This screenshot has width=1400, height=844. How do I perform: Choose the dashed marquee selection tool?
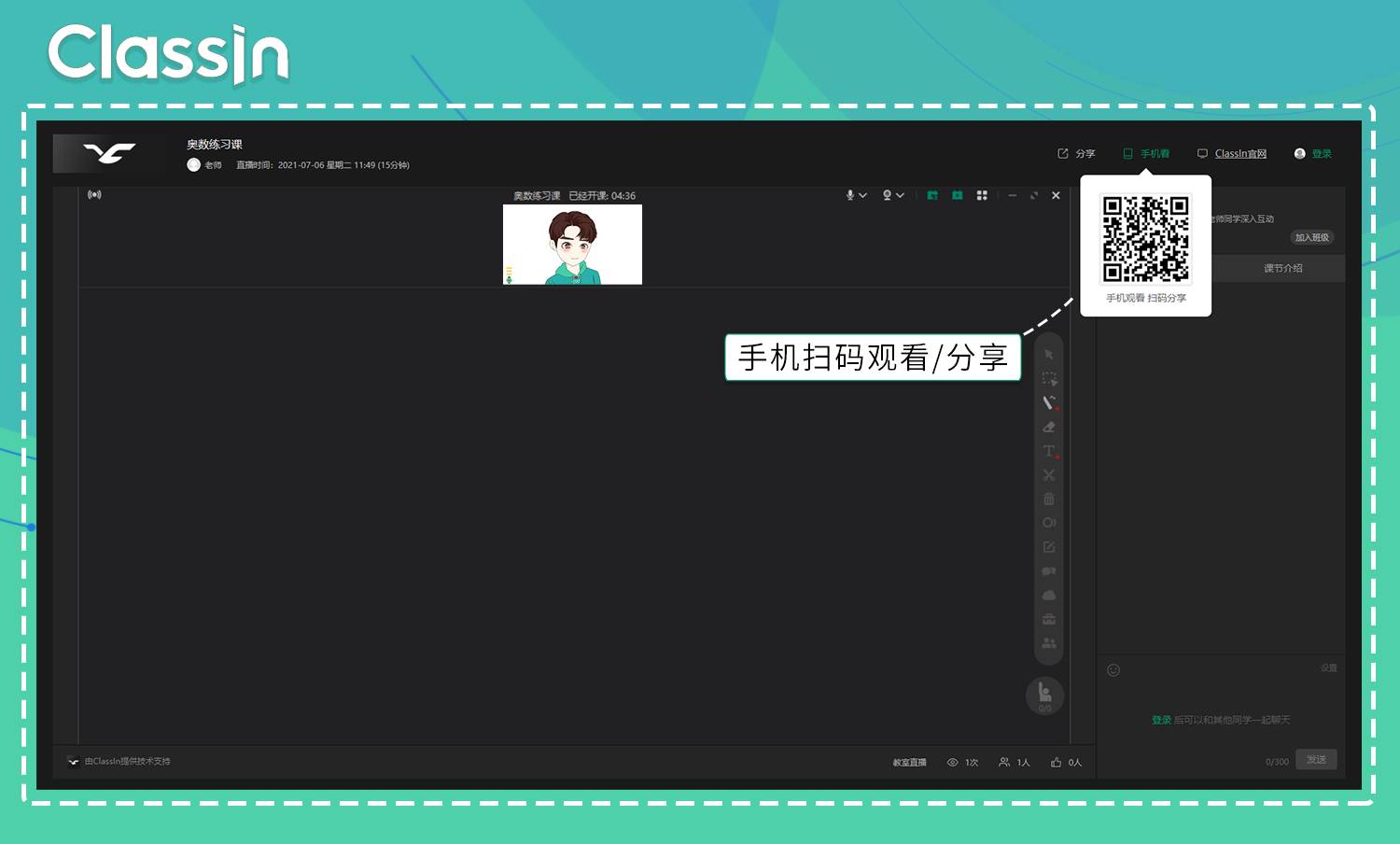[x=1049, y=379]
